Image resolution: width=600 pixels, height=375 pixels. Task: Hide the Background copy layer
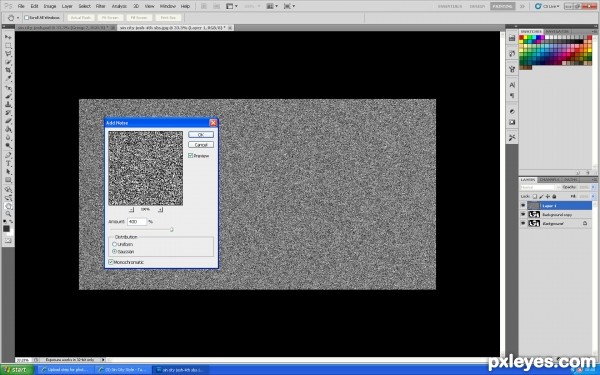523,215
